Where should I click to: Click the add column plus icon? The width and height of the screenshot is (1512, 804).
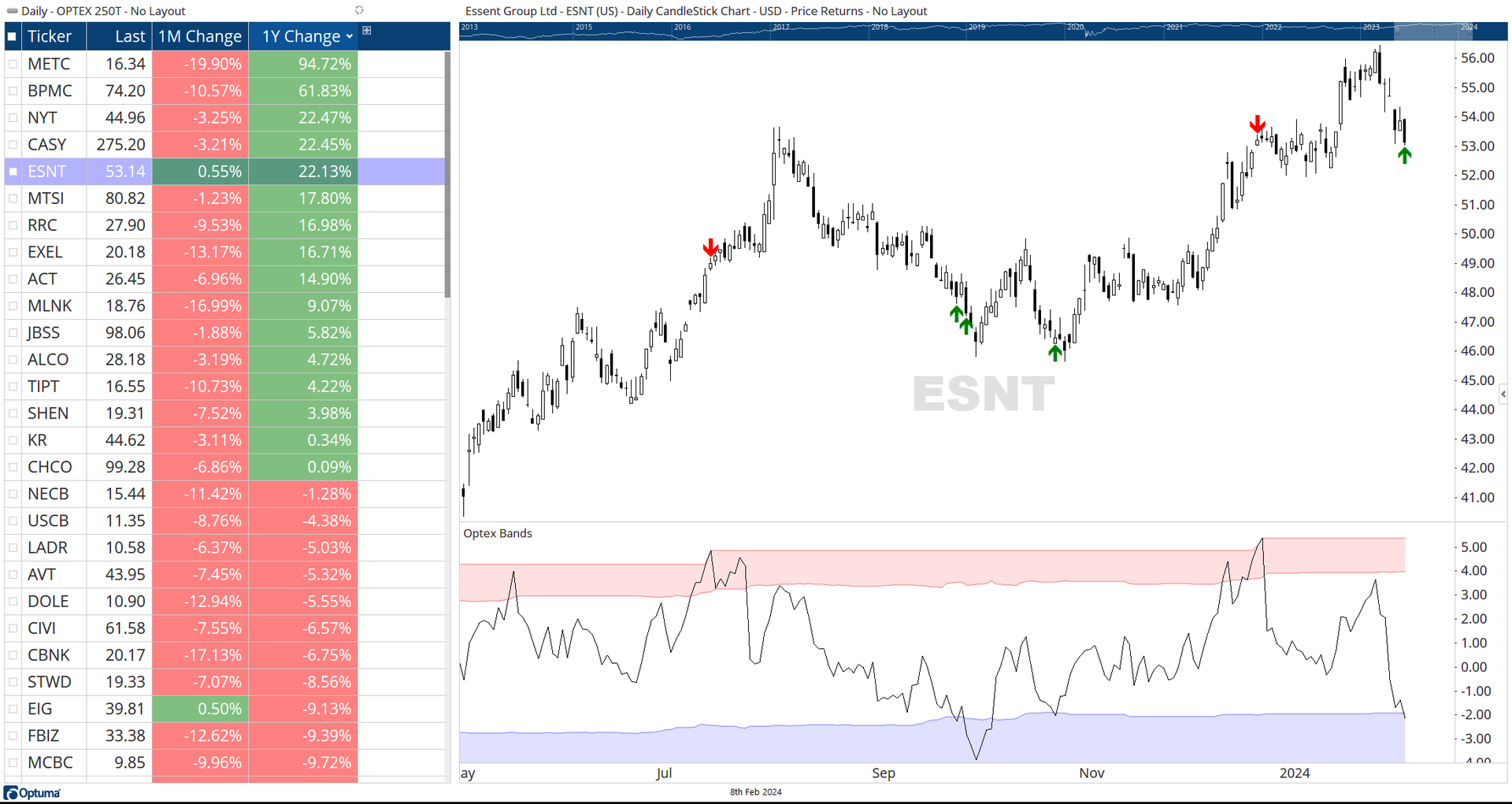[366, 31]
